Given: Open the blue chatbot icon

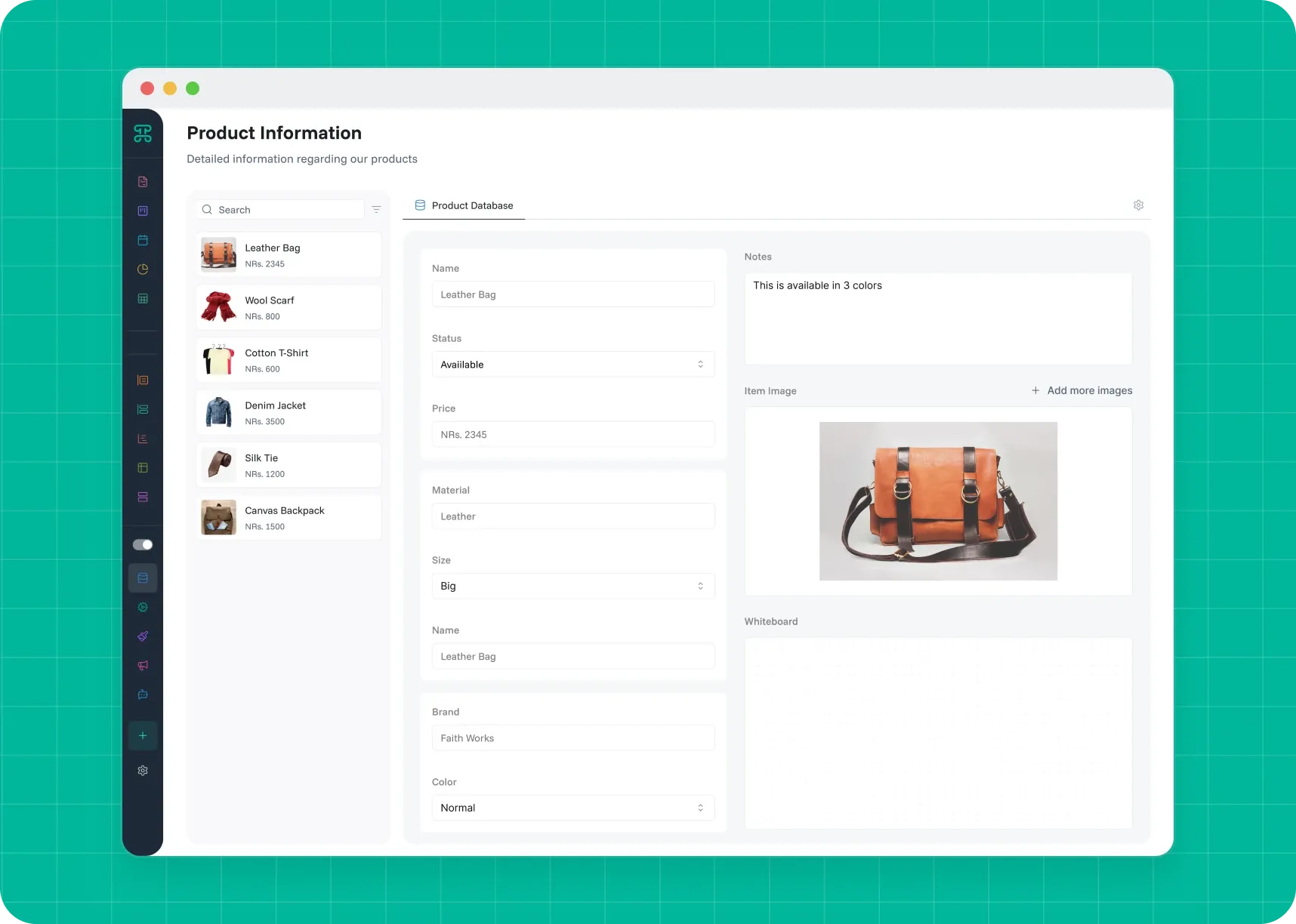Looking at the screenshot, I should pos(143,695).
